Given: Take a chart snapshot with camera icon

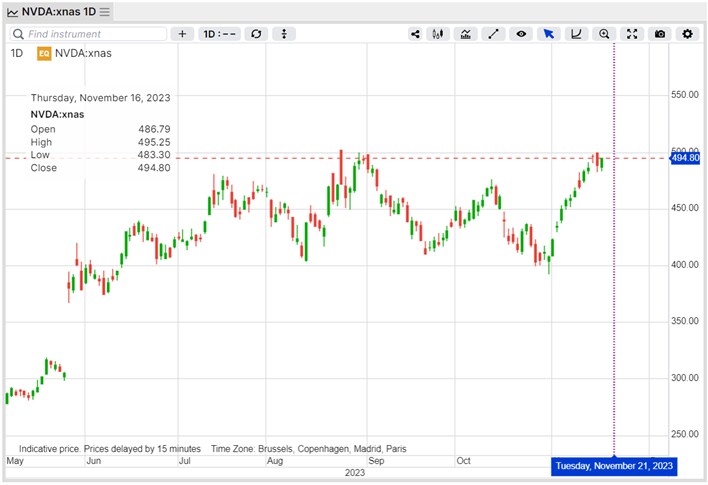Looking at the screenshot, I should [x=660, y=34].
